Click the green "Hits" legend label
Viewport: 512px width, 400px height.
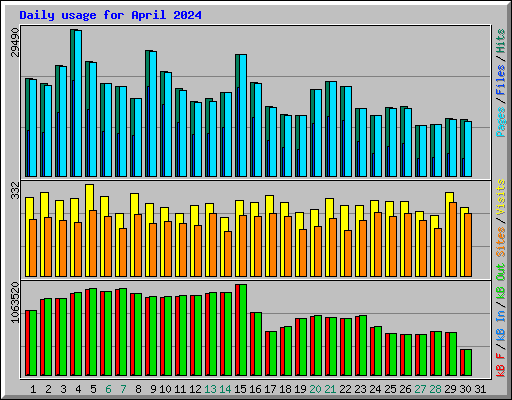[x=501, y=41]
